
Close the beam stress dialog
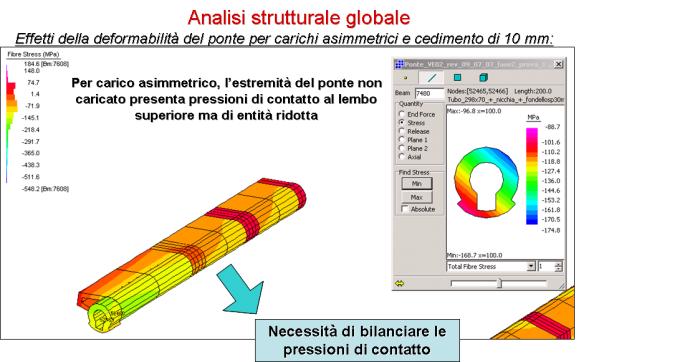(558, 64)
